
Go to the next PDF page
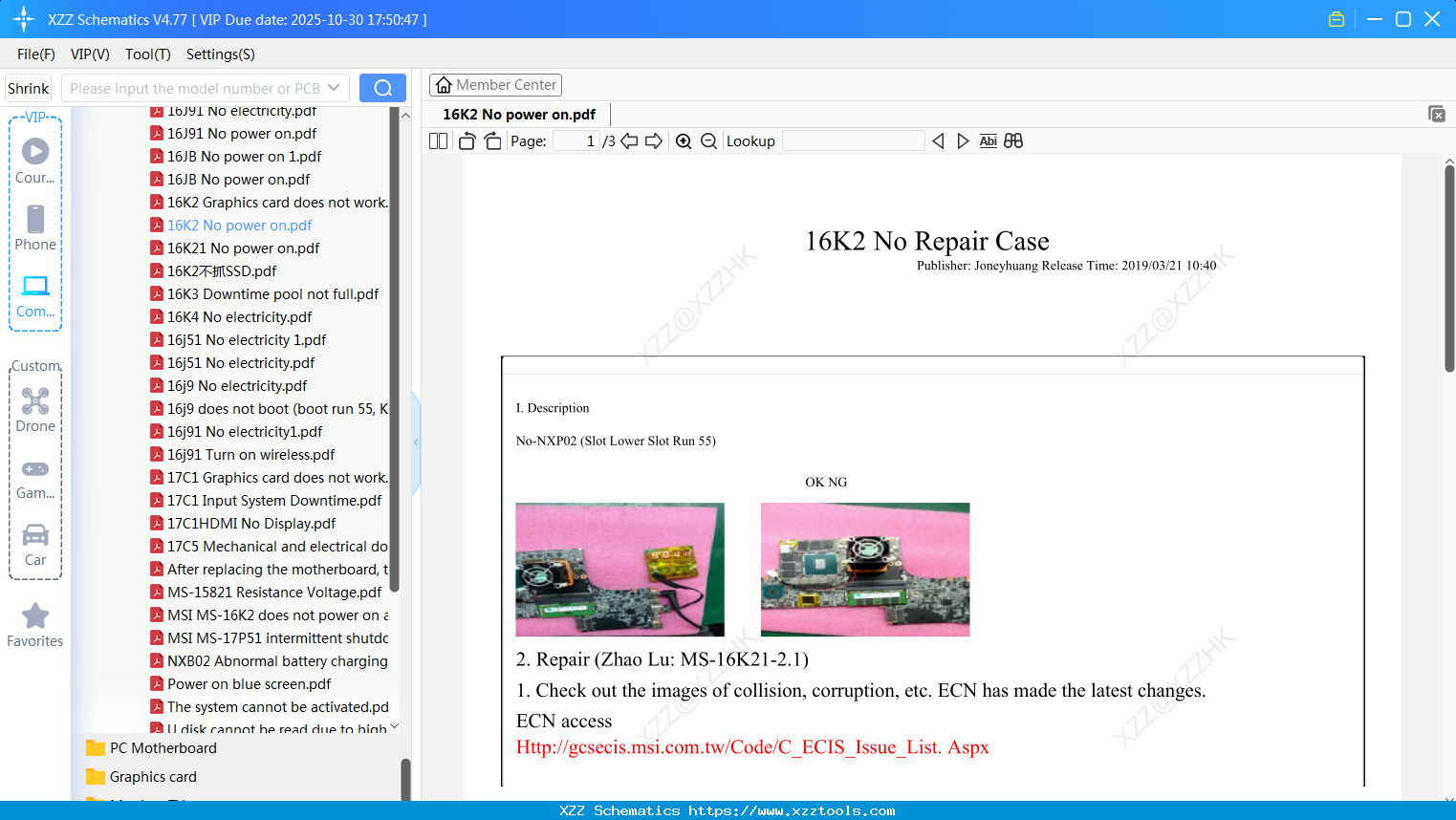[x=654, y=141]
